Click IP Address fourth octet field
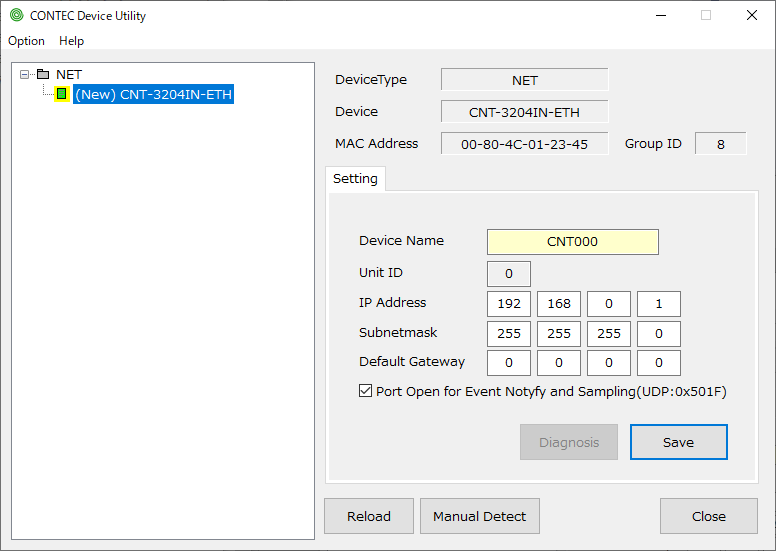Screen dimensions: 776x551 tap(659, 303)
